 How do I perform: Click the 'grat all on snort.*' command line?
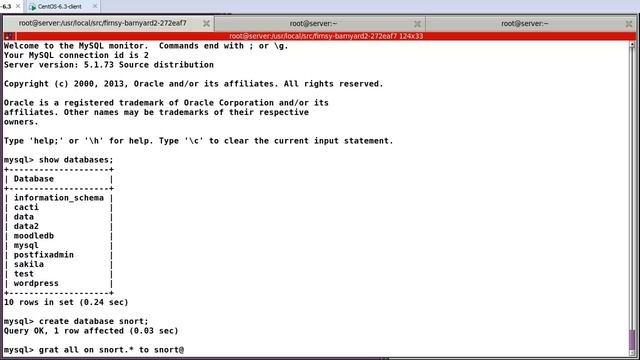(94, 350)
